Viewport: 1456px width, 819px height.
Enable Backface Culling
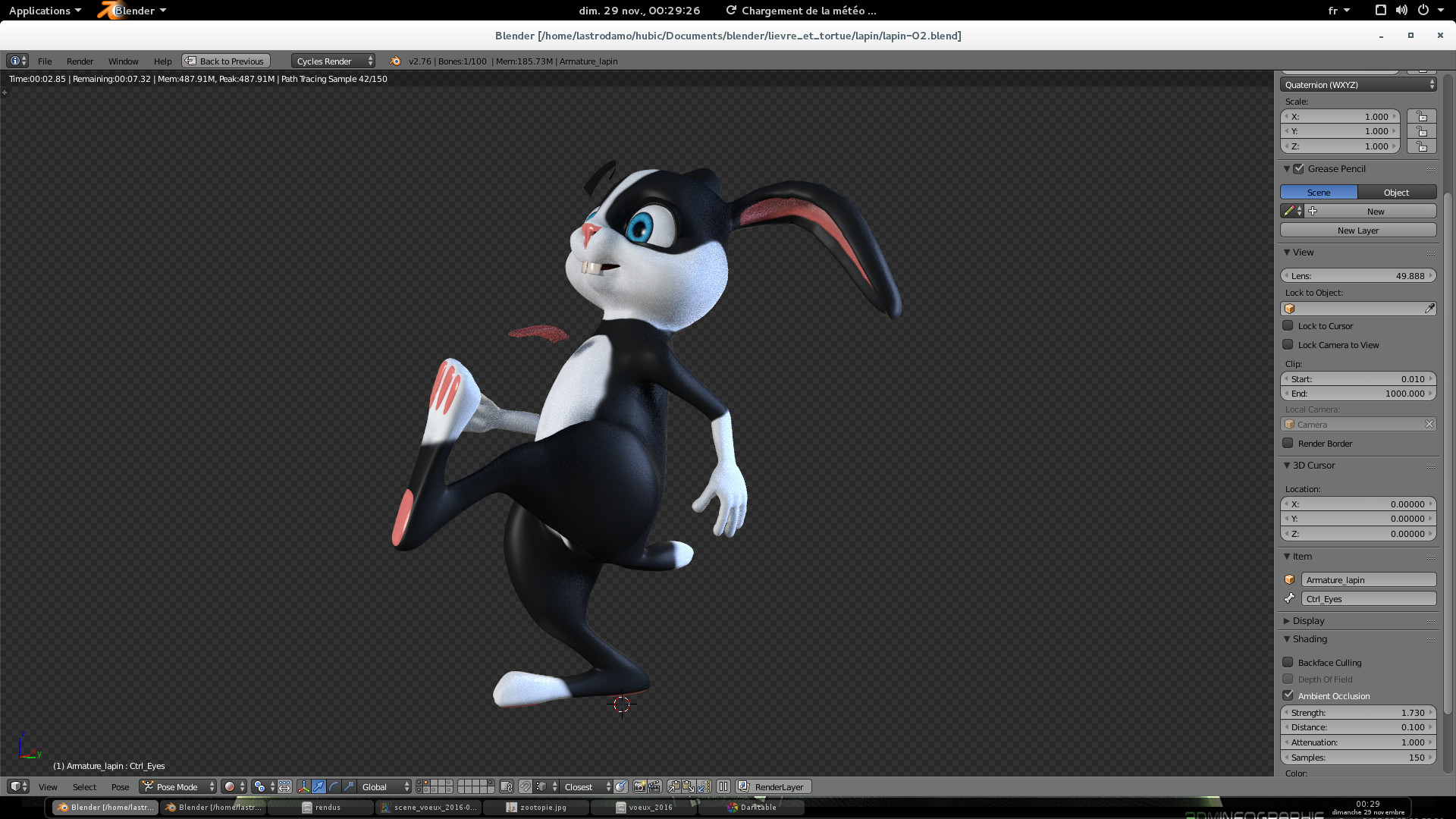tap(1288, 663)
